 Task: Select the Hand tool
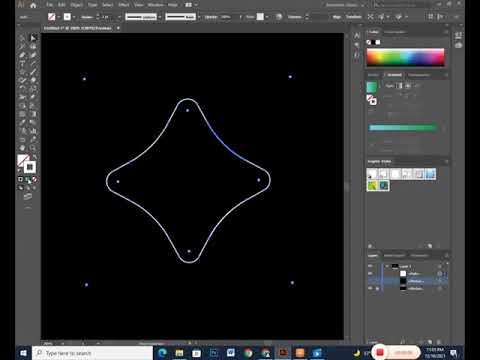(22, 148)
